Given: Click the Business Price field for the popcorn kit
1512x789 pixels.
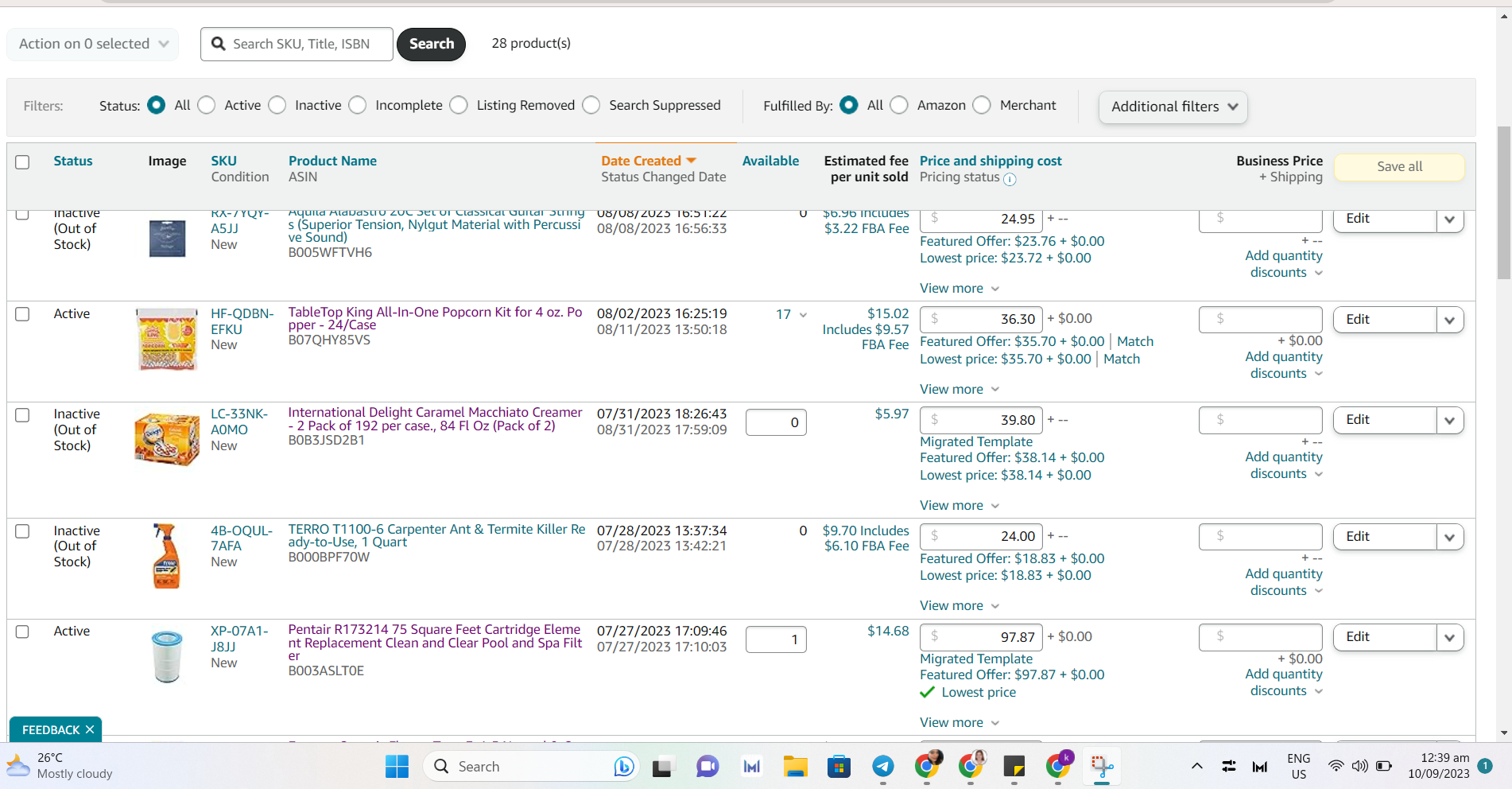Looking at the screenshot, I should [1260, 320].
